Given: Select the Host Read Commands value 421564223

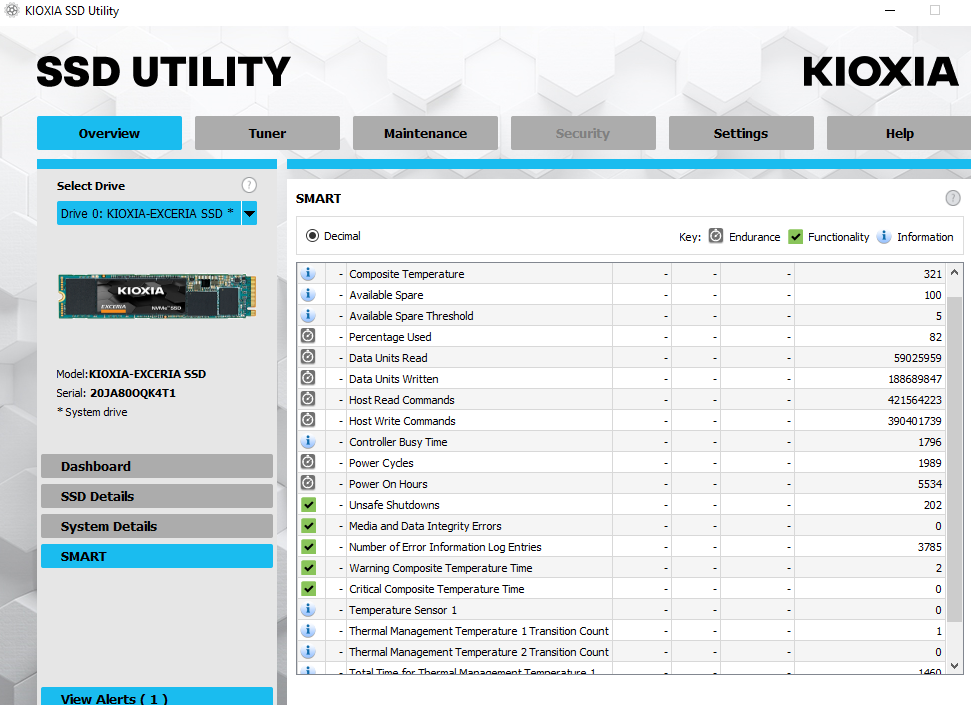Looking at the screenshot, I should point(914,400).
